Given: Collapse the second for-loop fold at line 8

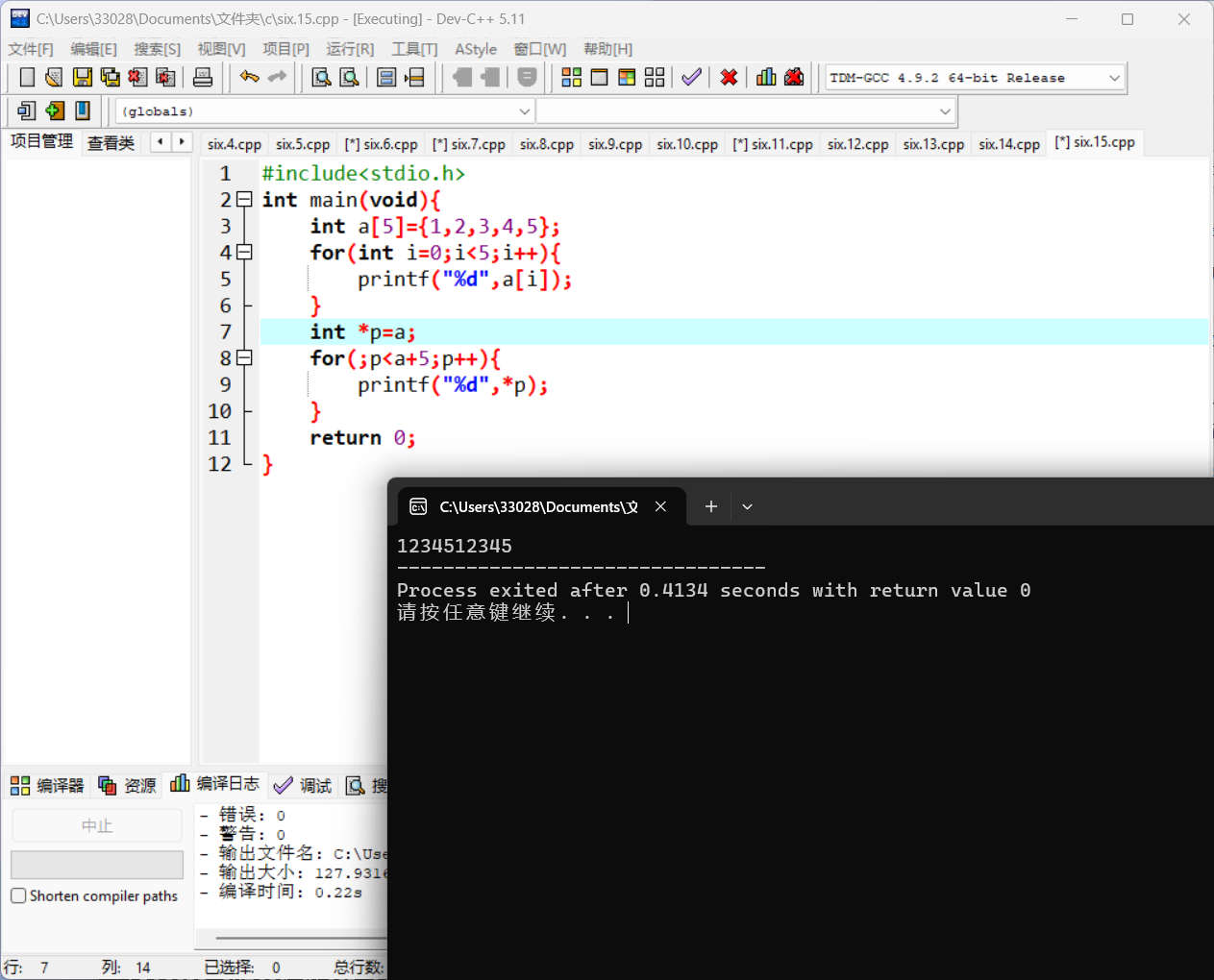Looking at the screenshot, I should 244,358.
